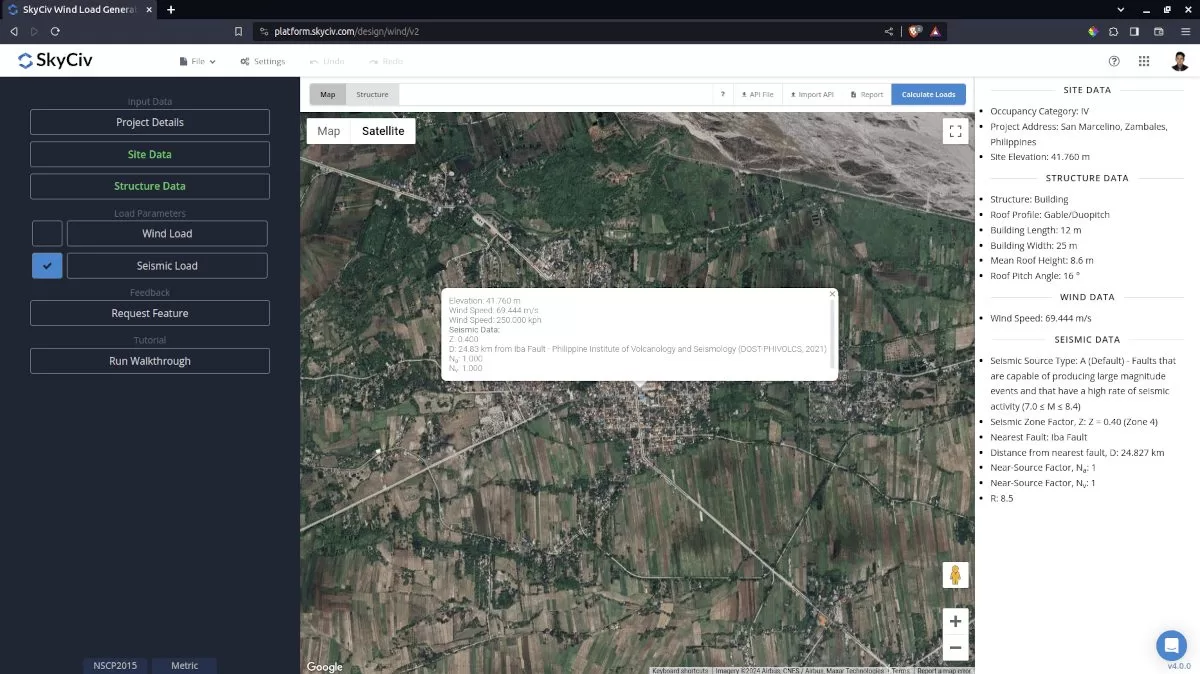Close the elevation info popup
Screen dimensions: 1200x674
pos(831,293)
